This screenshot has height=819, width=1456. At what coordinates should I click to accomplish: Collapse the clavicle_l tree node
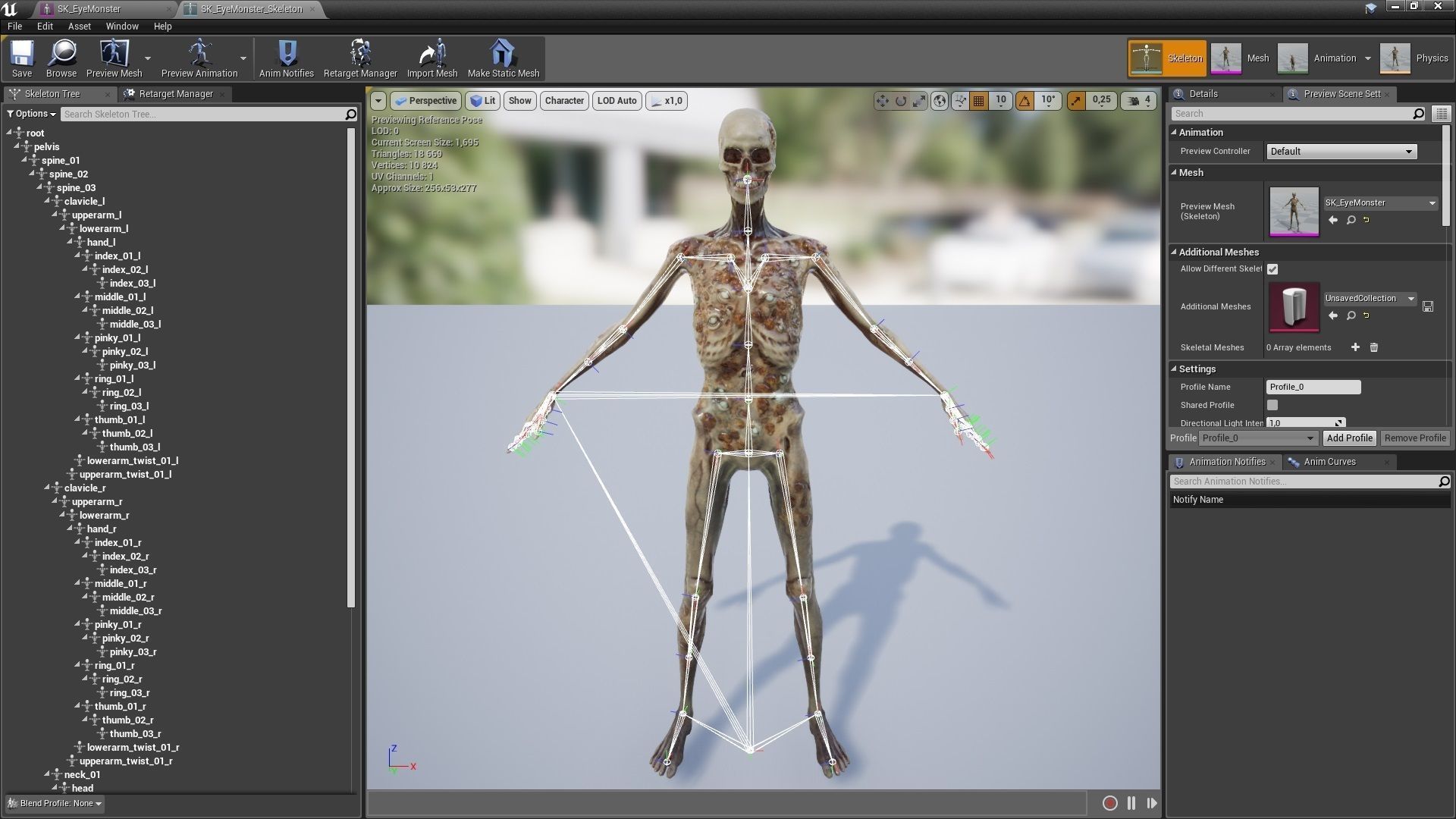47,202
